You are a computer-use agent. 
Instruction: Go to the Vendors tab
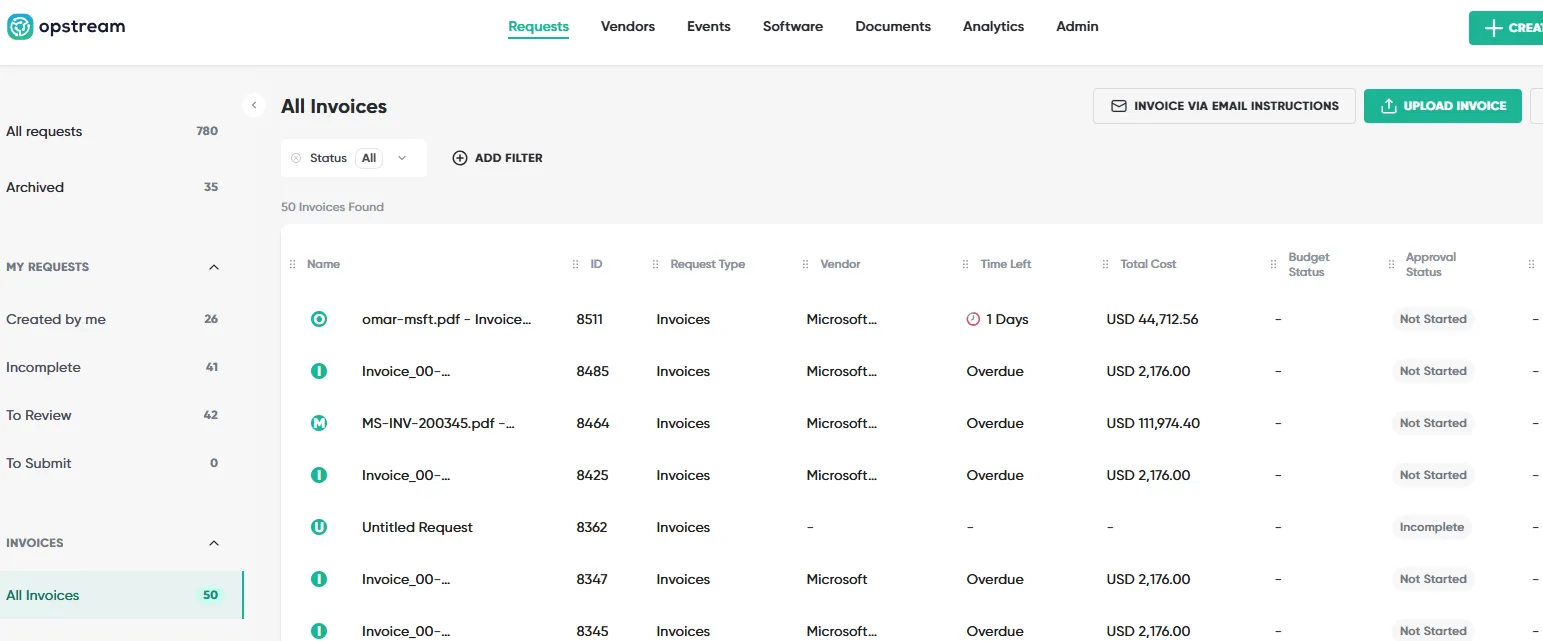coord(628,27)
